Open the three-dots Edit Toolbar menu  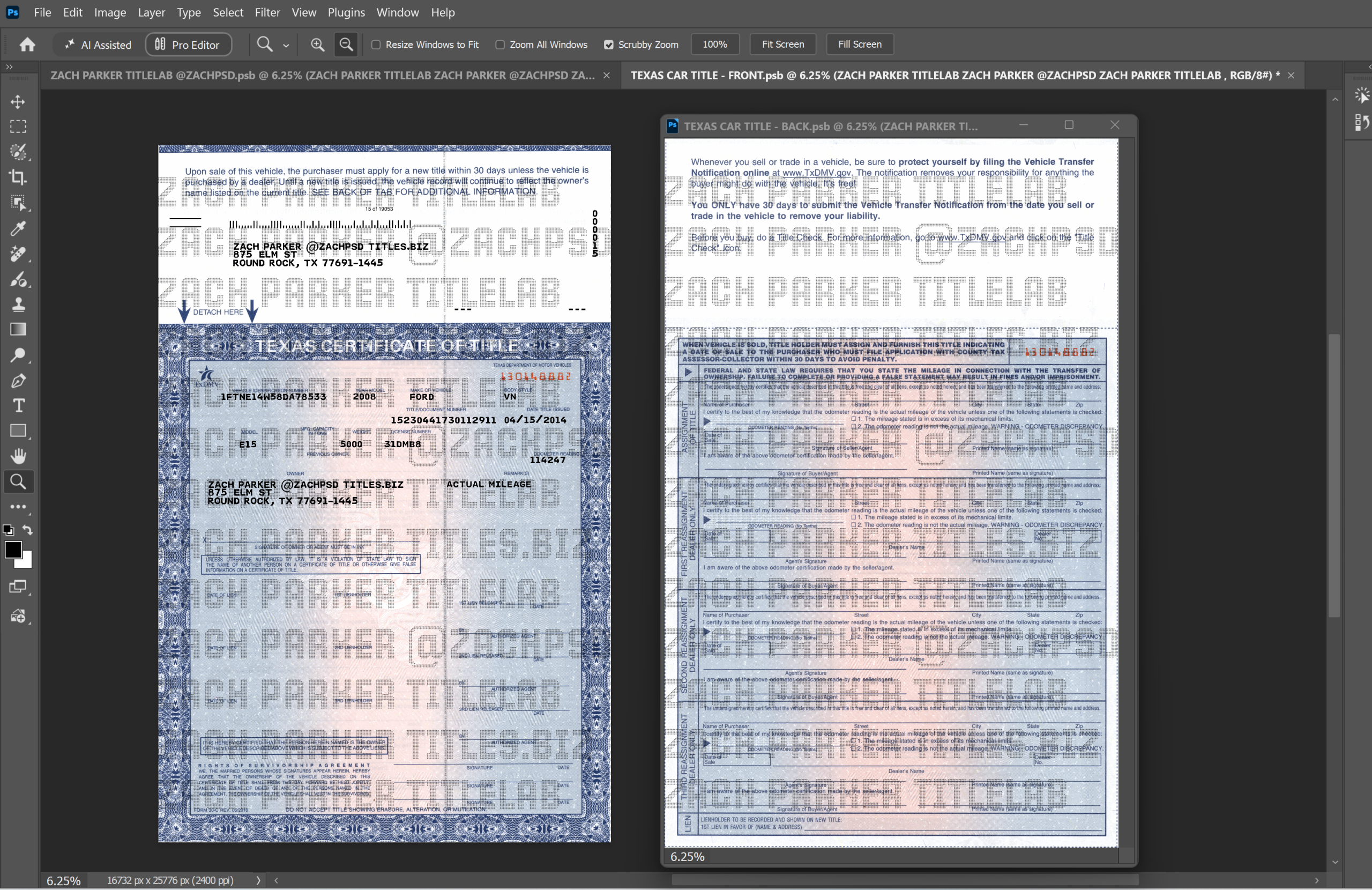18,507
